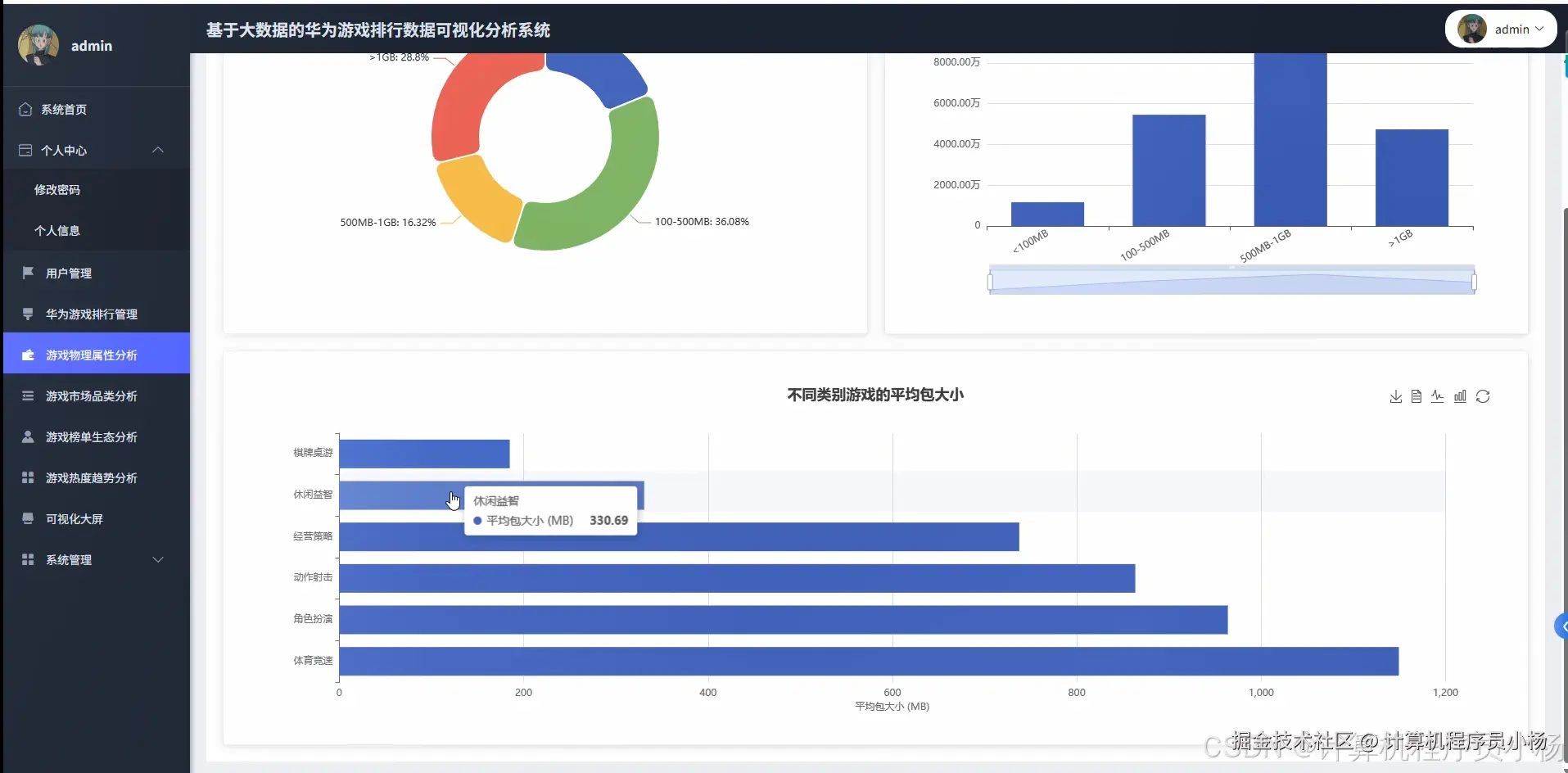The width and height of the screenshot is (1568, 773).
Task: Click icon beside 游戏物理属性分析
Action: pyautogui.click(x=28, y=355)
